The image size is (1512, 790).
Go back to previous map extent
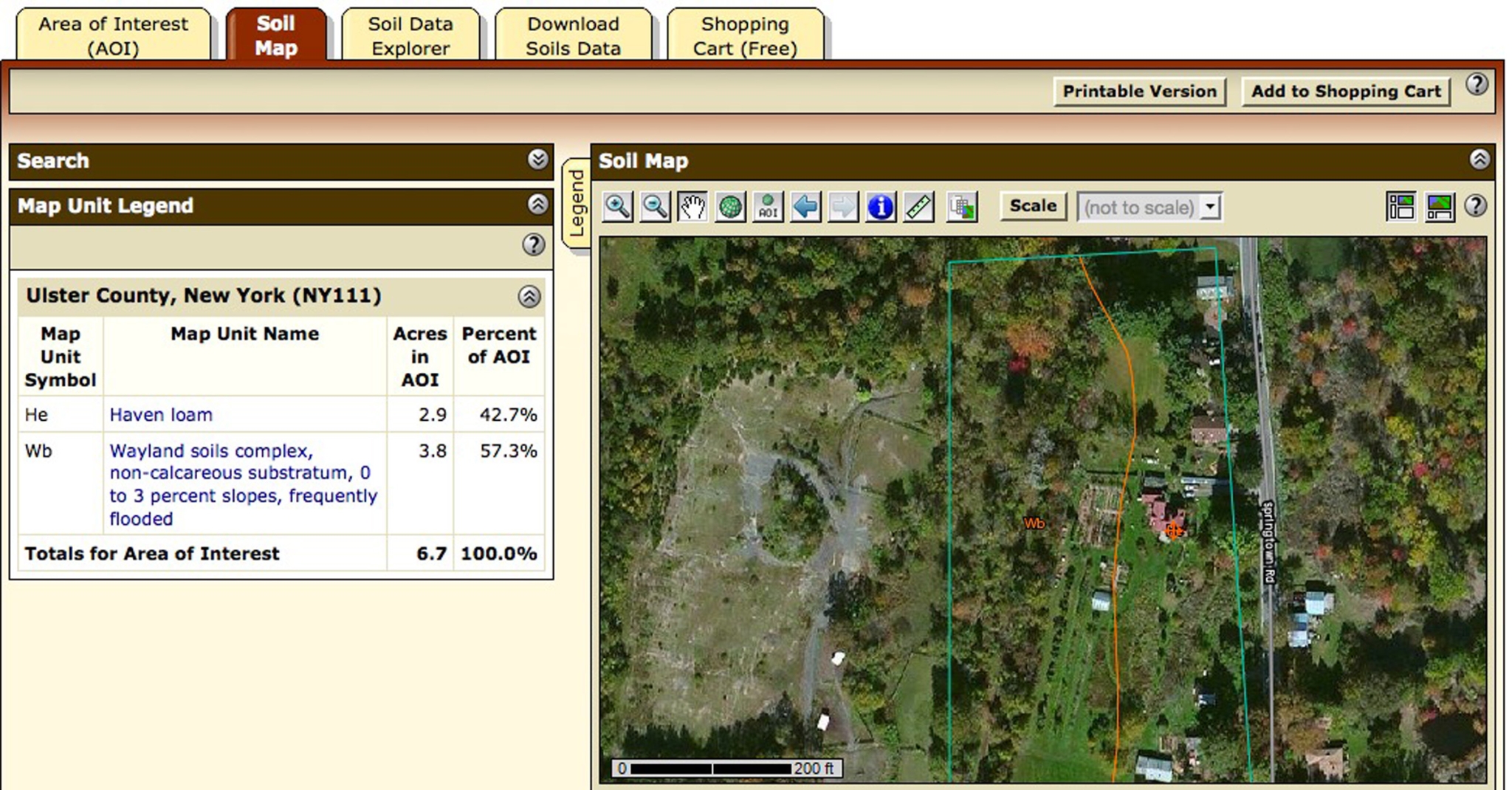pos(805,207)
